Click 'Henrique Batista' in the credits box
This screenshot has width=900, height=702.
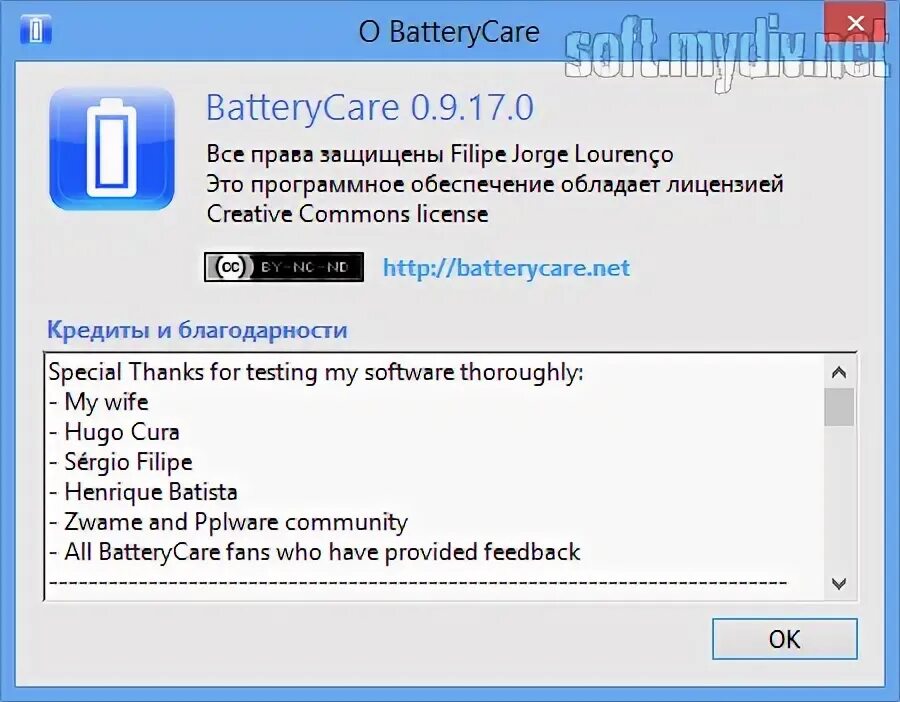pos(143,492)
